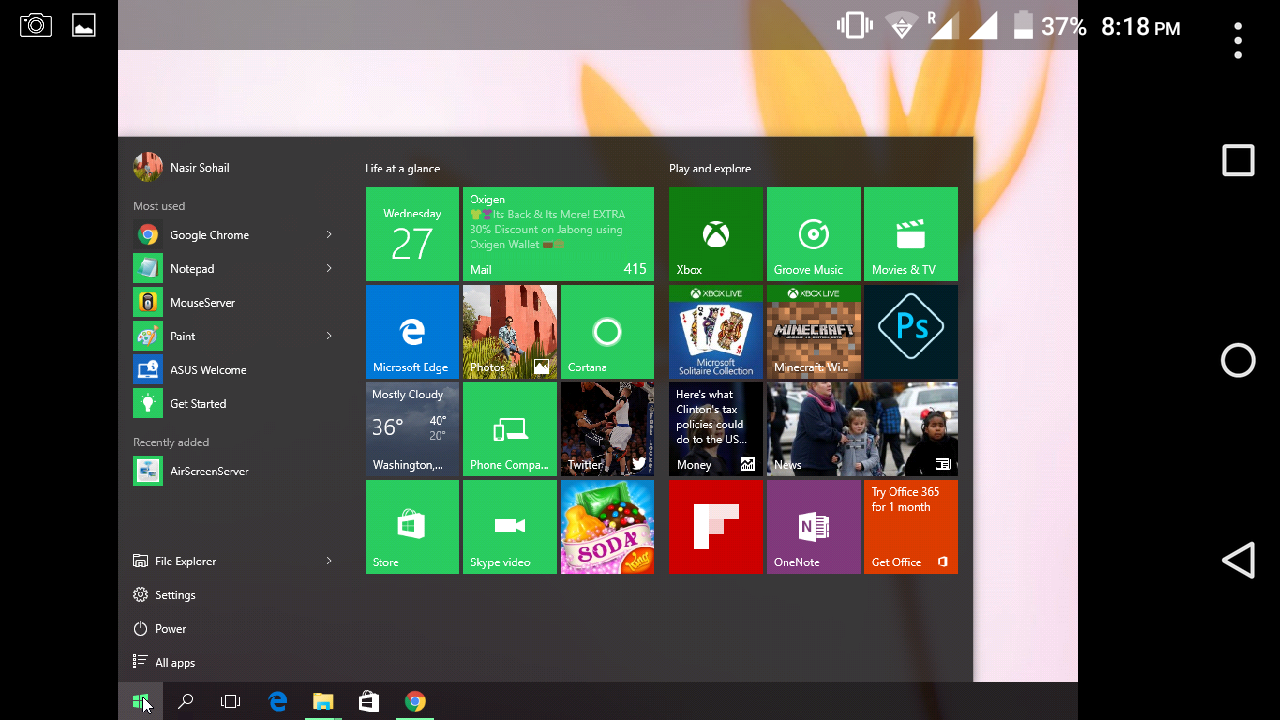Open the Calendar tile showing Wednesday 27
Viewport: 1280px width, 720px height.
[412, 234]
